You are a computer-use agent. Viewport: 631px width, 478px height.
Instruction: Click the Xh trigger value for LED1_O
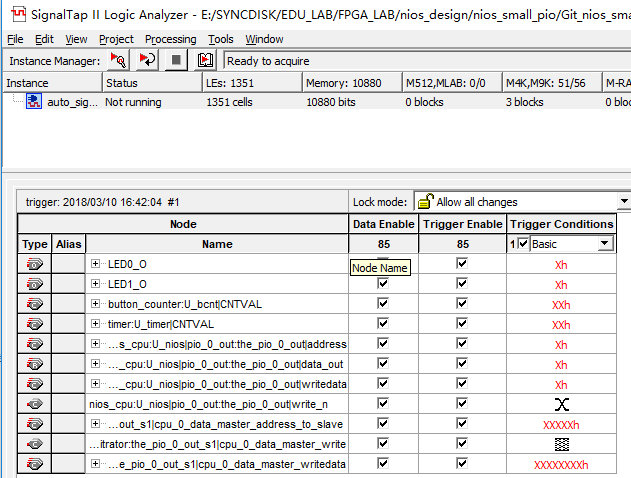click(561, 285)
